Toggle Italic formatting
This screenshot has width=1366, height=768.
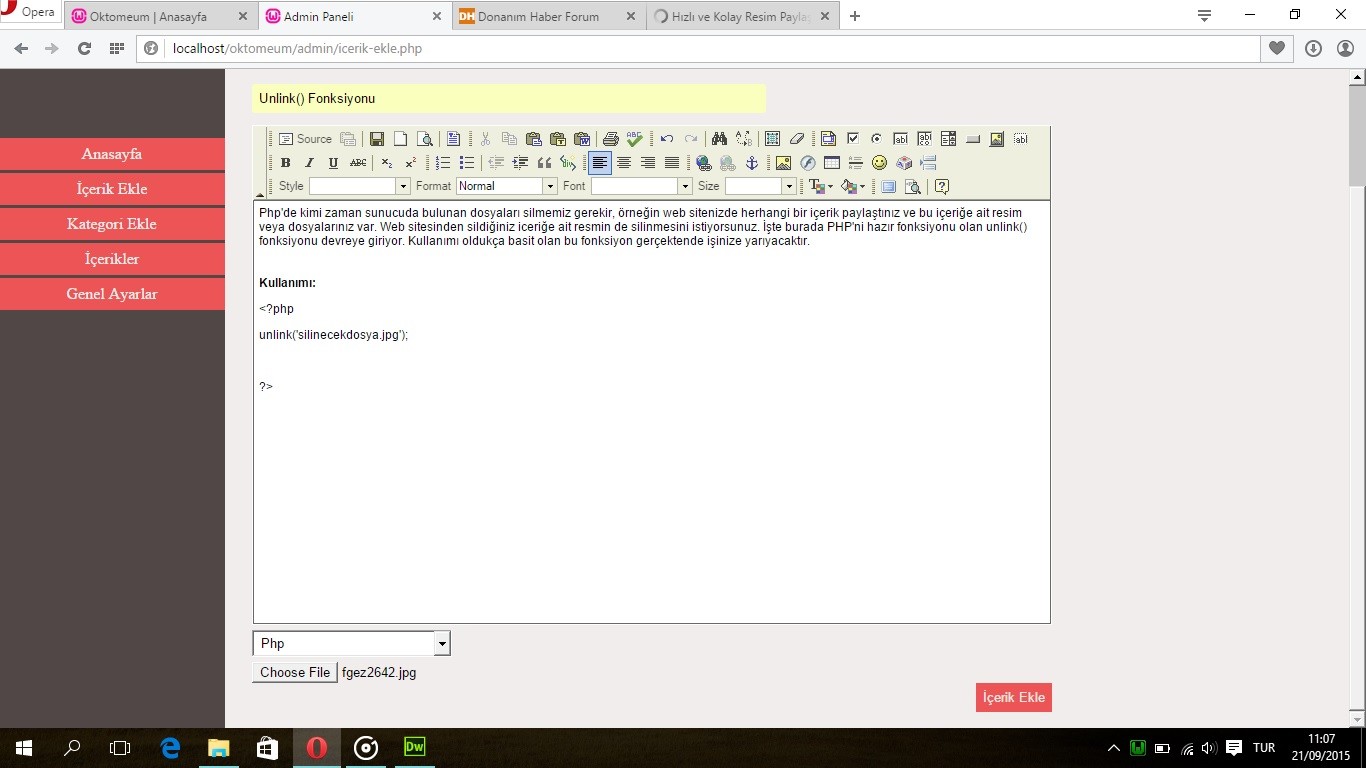(x=309, y=163)
